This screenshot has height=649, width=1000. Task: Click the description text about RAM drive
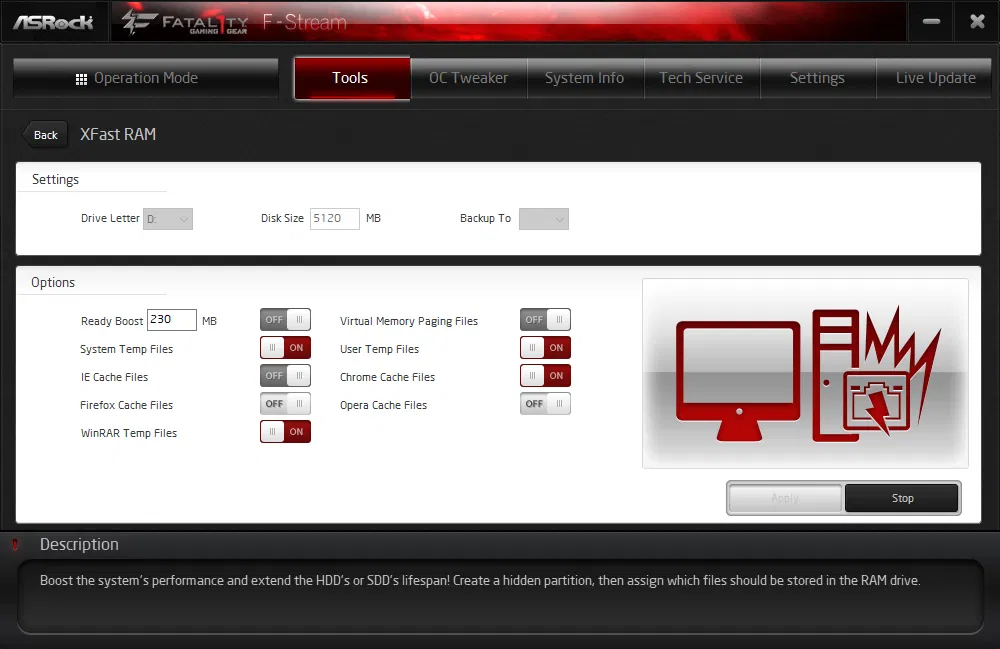(x=480, y=581)
